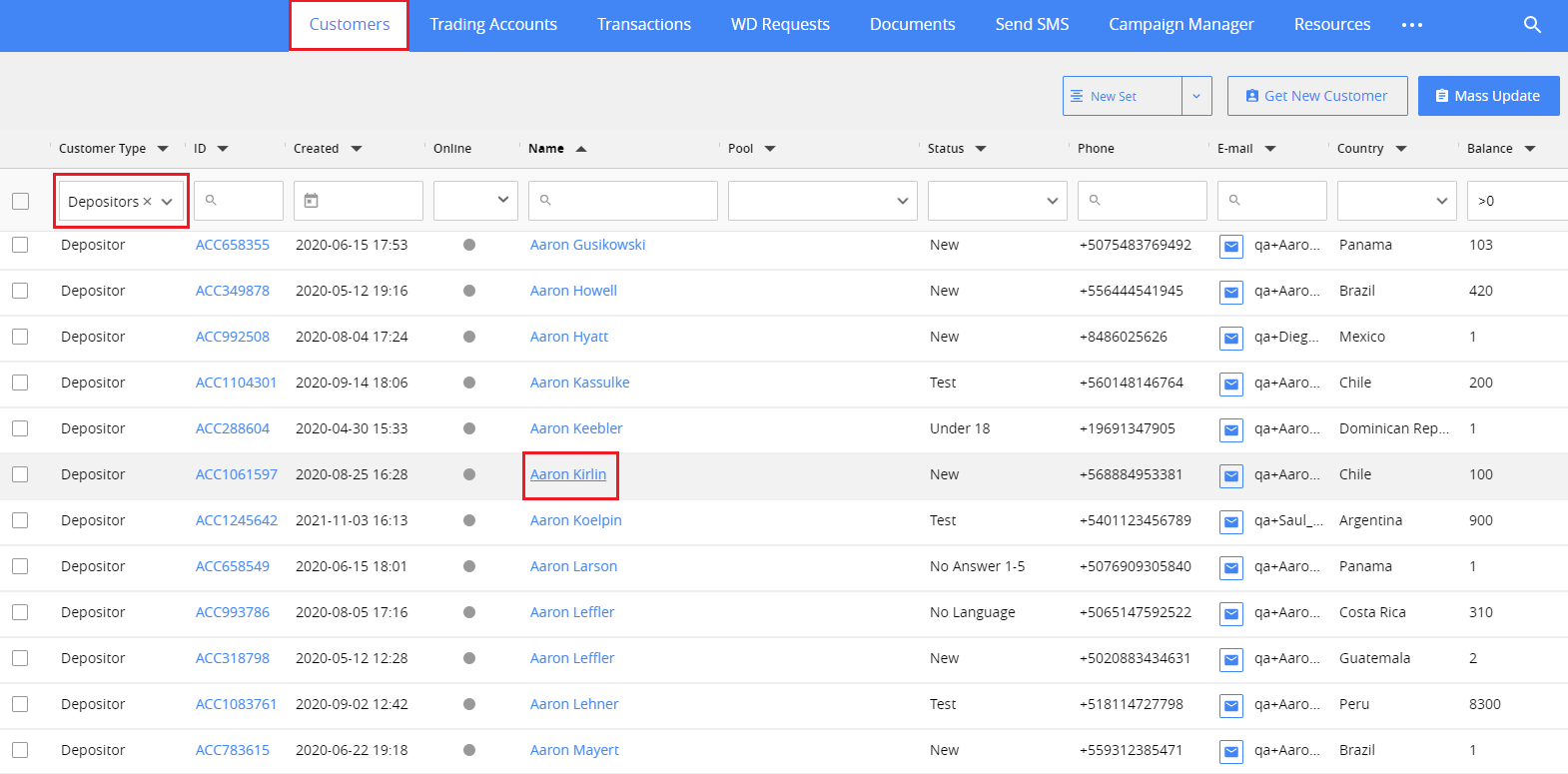Click the Phone filter search field

pyautogui.click(x=1143, y=201)
